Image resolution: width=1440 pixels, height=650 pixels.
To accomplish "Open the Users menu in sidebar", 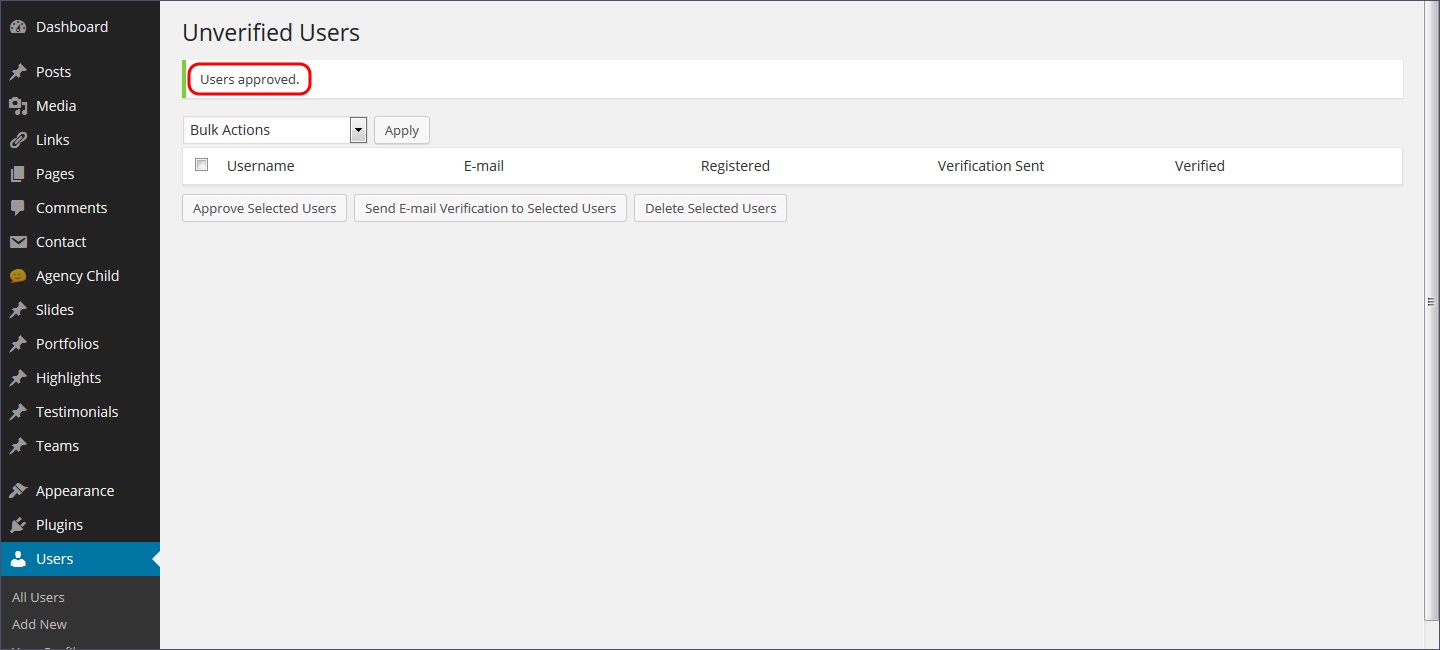I will tap(55, 559).
